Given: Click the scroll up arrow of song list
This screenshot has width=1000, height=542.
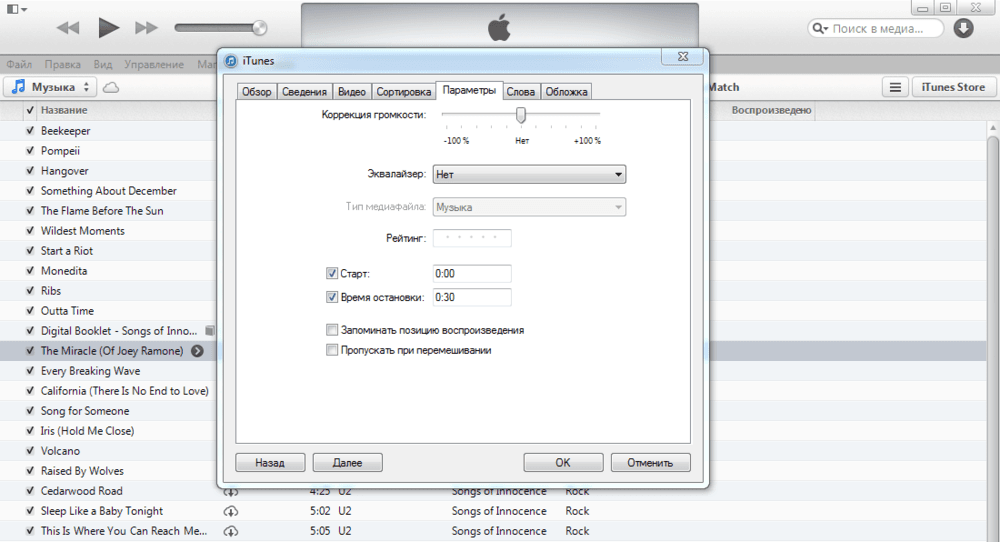Looking at the screenshot, I should (x=993, y=128).
